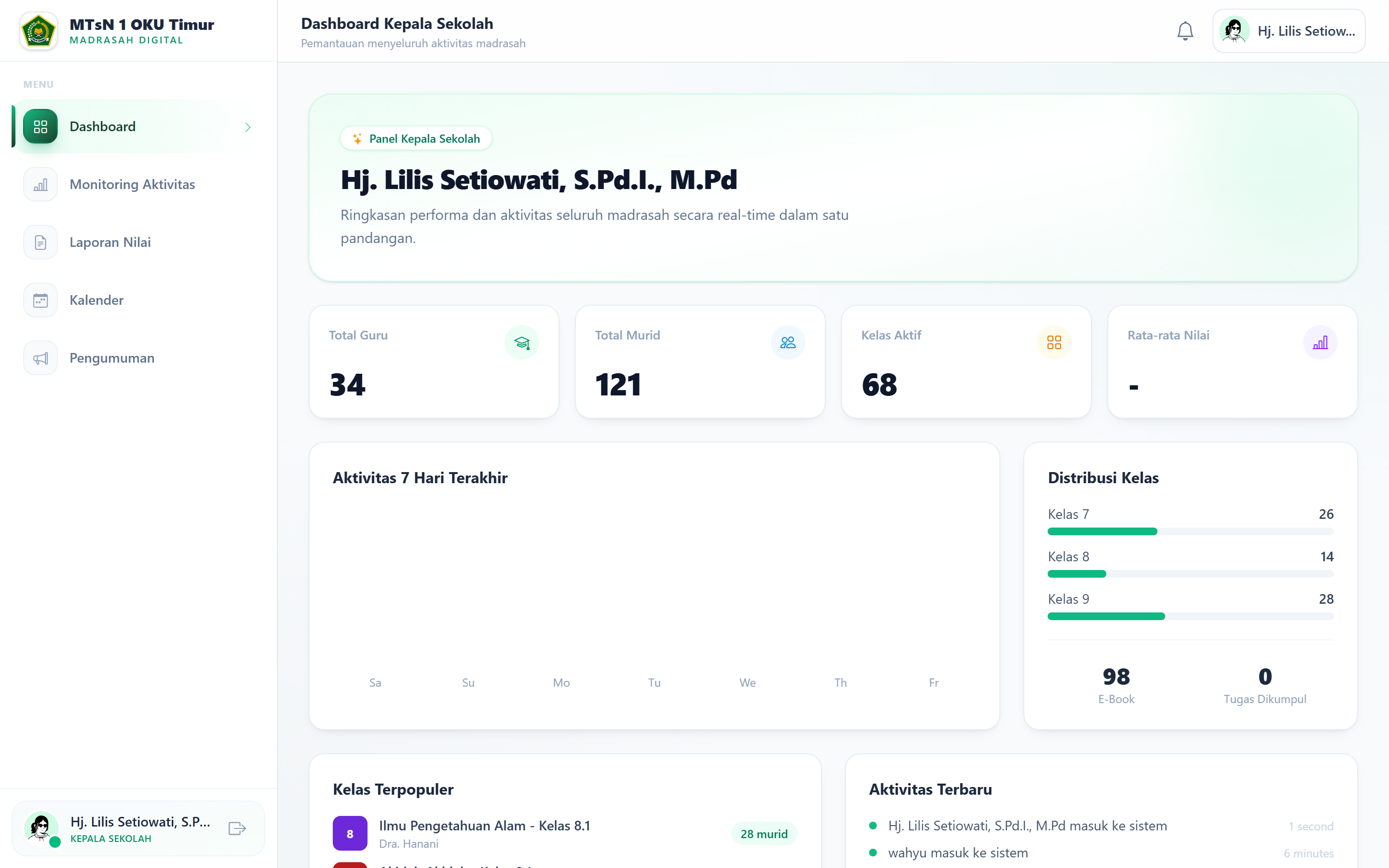Click the Distribusi Kelas heading
Screen dimensions: 1389x868
point(1103,477)
